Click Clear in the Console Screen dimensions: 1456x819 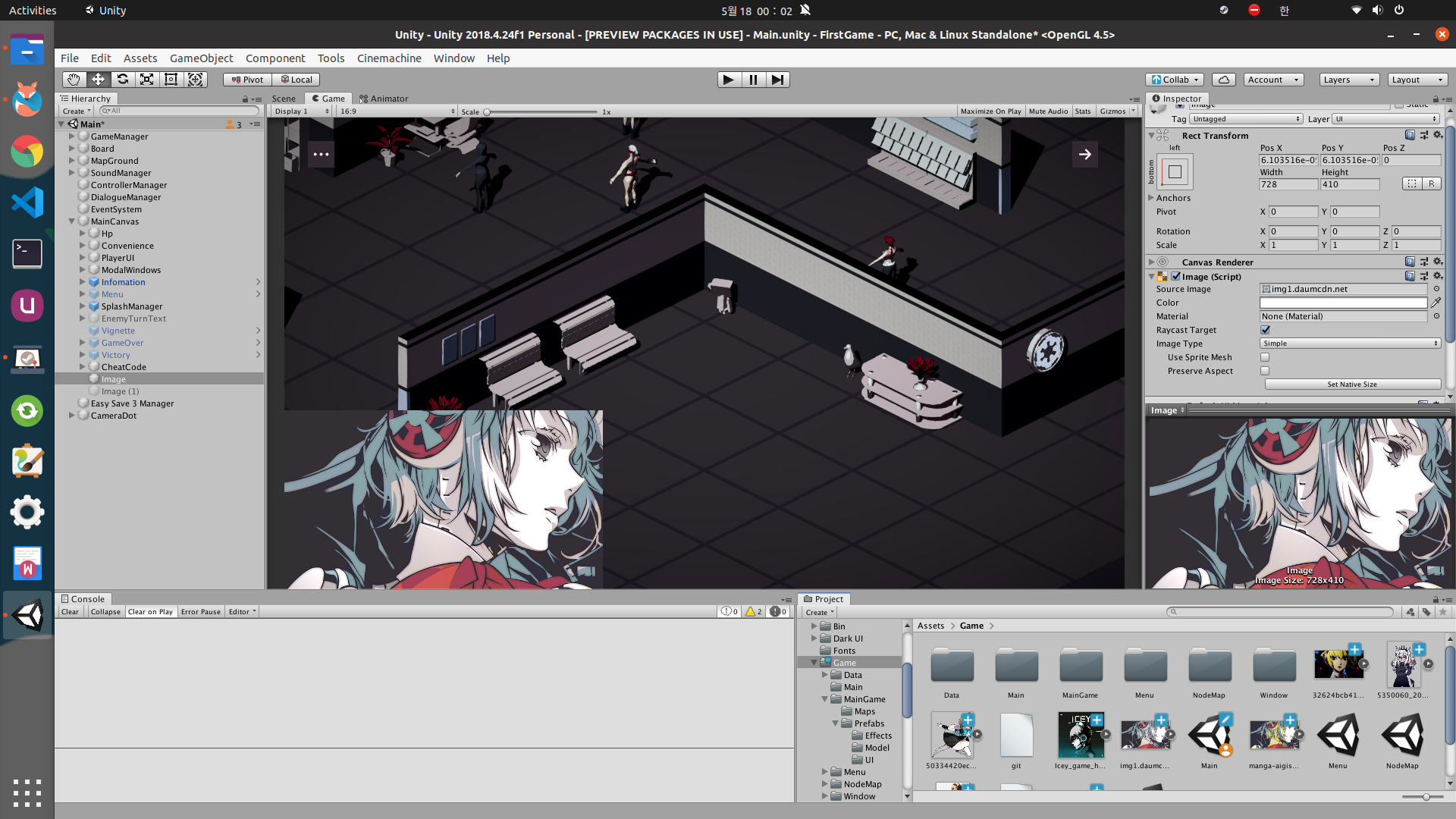click(x=70, y=612)
